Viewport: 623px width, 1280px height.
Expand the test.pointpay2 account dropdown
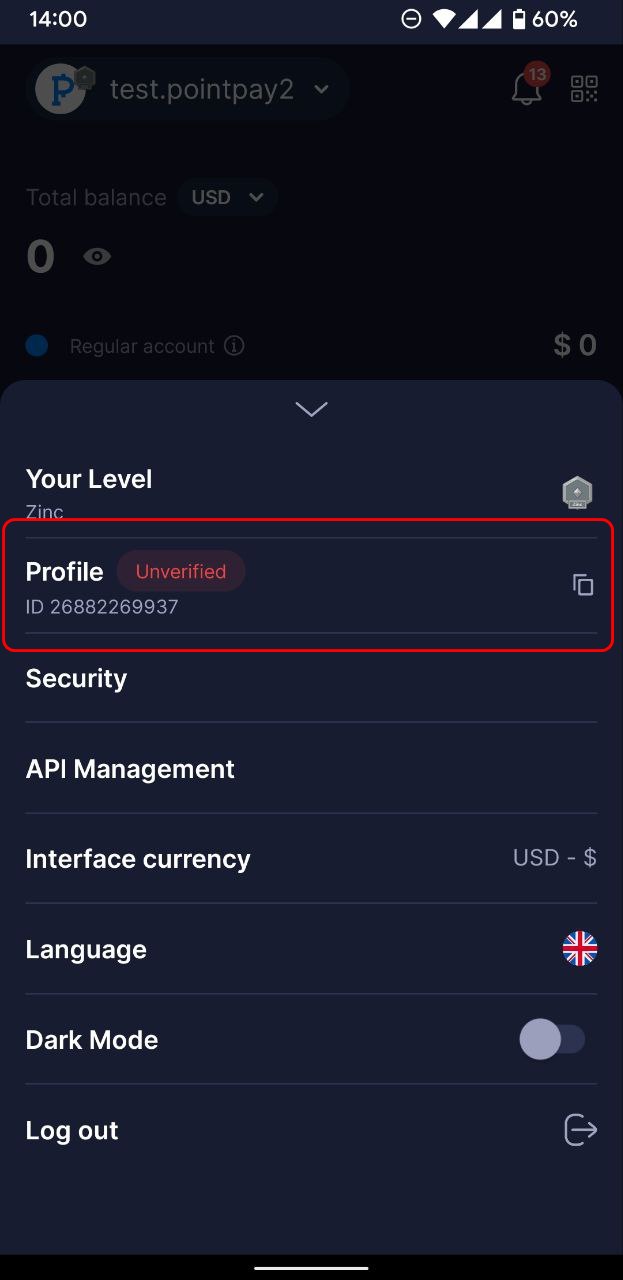[321, 89]
